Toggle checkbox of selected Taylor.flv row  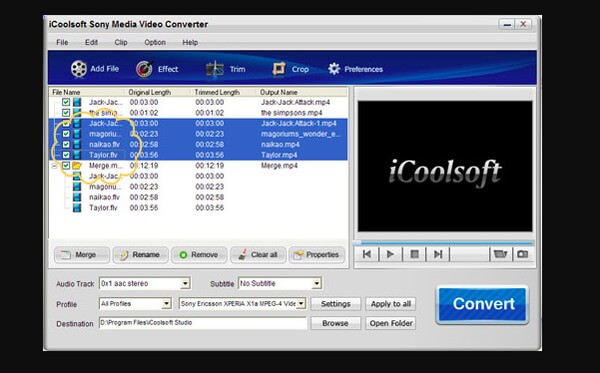point(66,155)
